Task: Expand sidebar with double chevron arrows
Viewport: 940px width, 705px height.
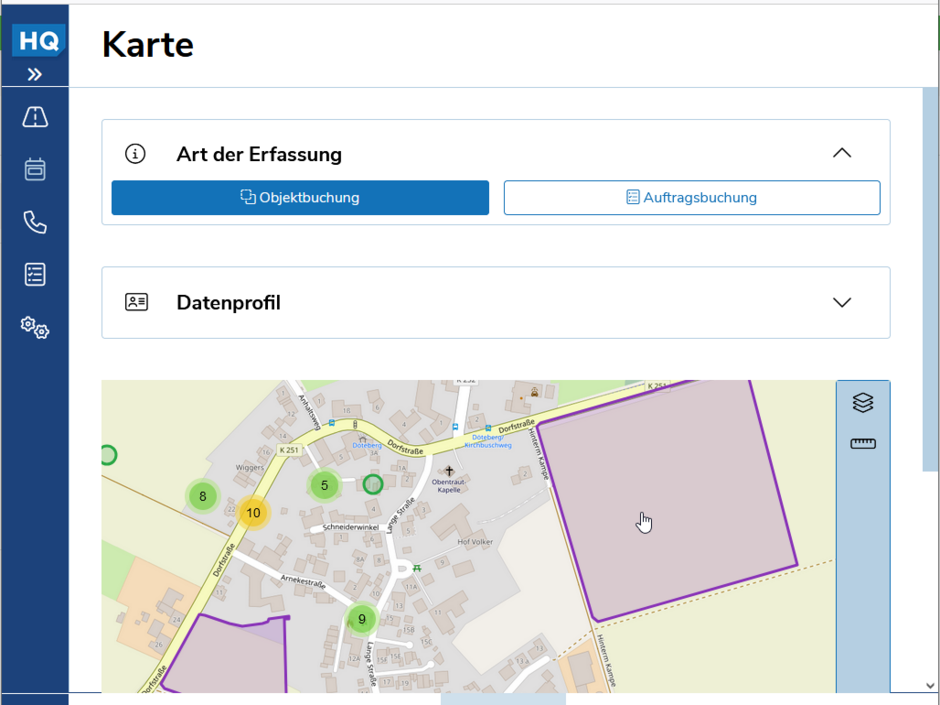Action: click(x=35, y=74)
